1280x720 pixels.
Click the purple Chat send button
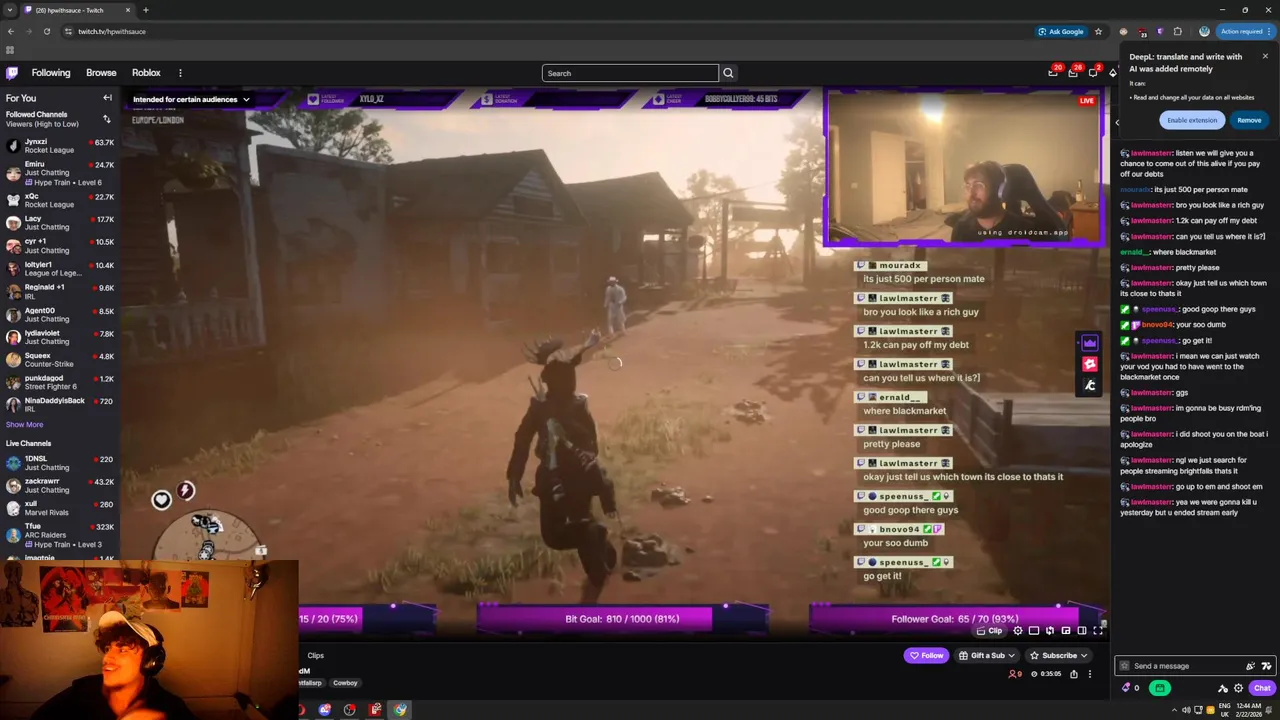1262,688
